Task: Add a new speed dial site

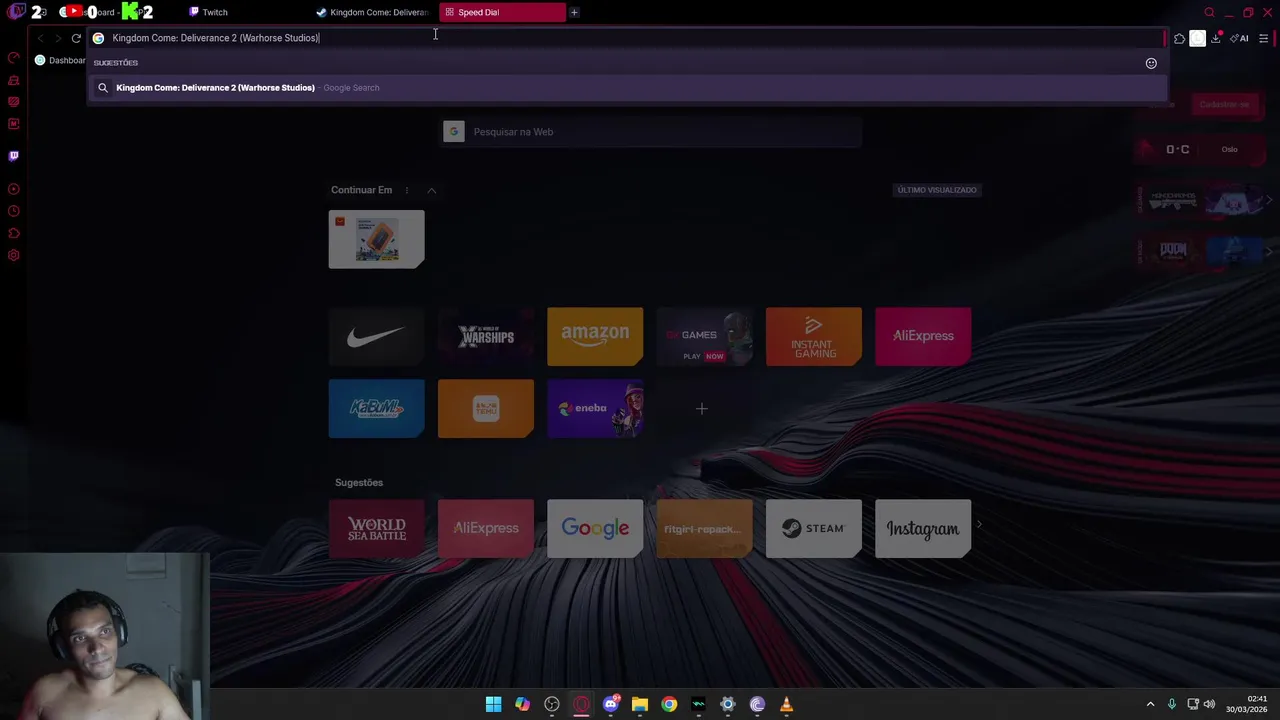Action: pyautogui.click(x=702, y=408)
